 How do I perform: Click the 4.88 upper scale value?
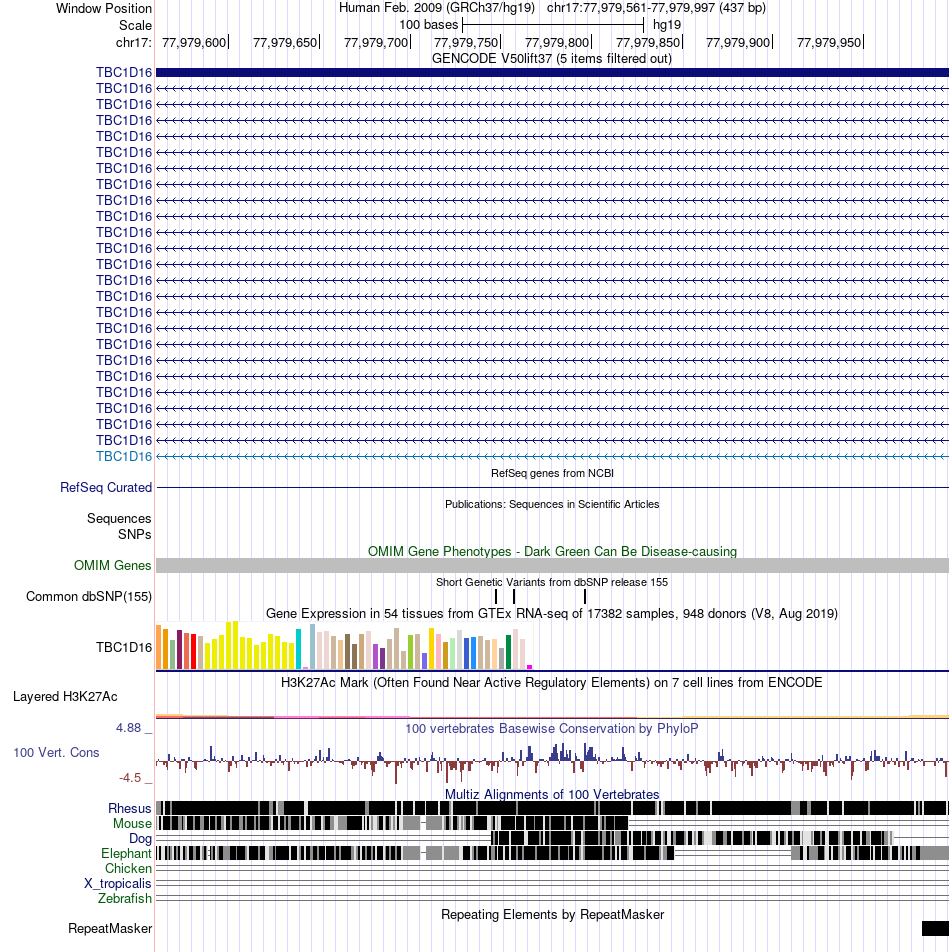129,727
